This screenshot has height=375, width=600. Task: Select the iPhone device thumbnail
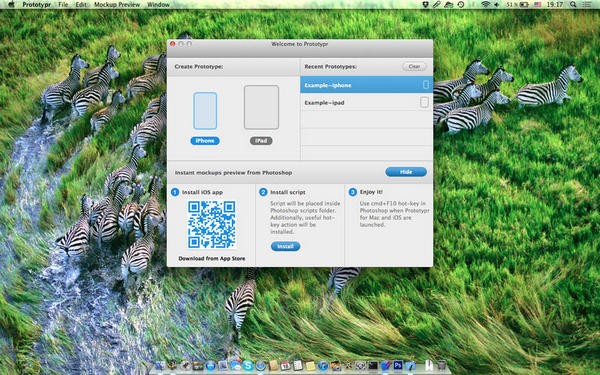[x=205, y=111]
